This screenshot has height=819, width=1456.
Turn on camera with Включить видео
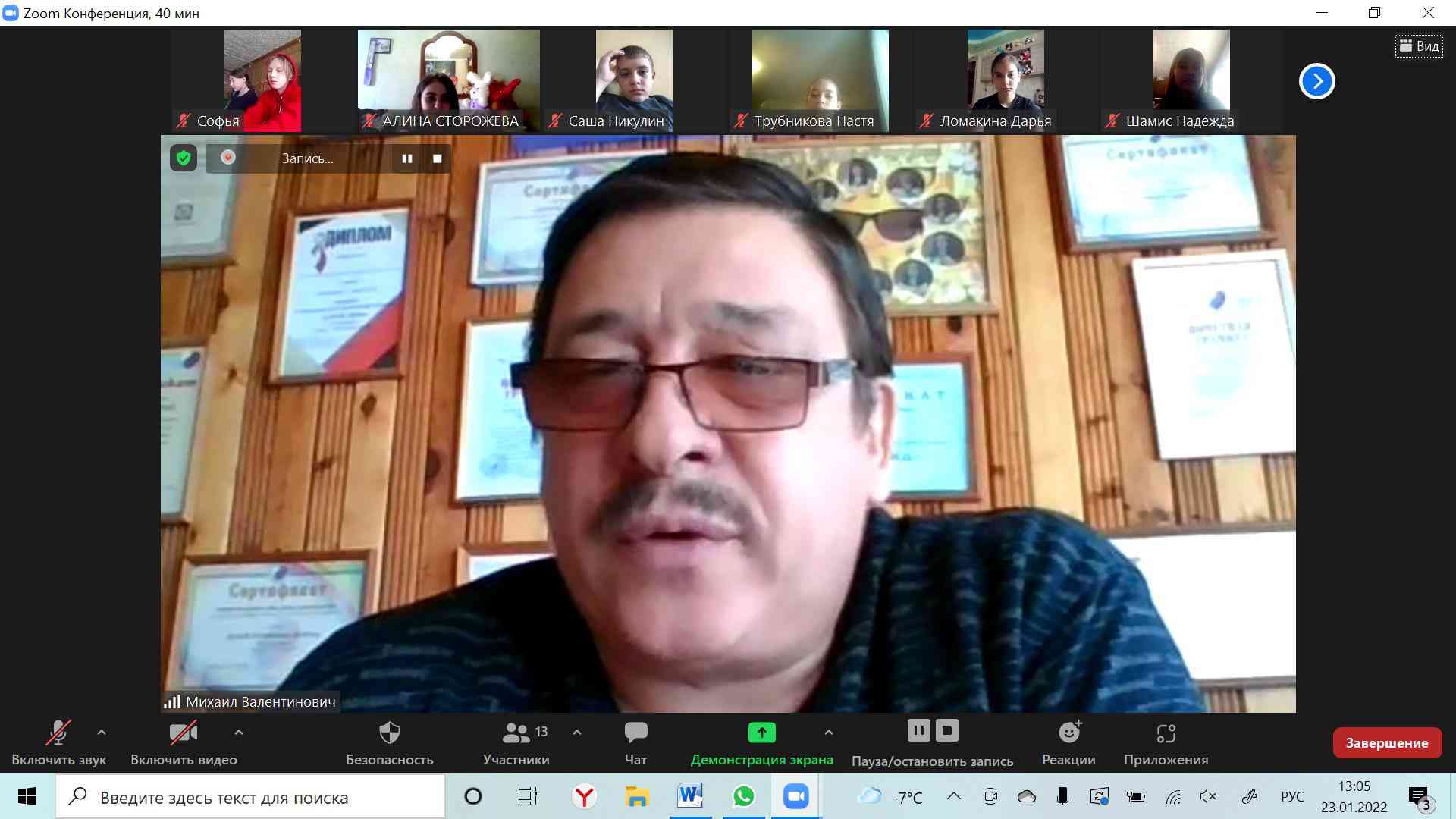(x=184, y=733)
